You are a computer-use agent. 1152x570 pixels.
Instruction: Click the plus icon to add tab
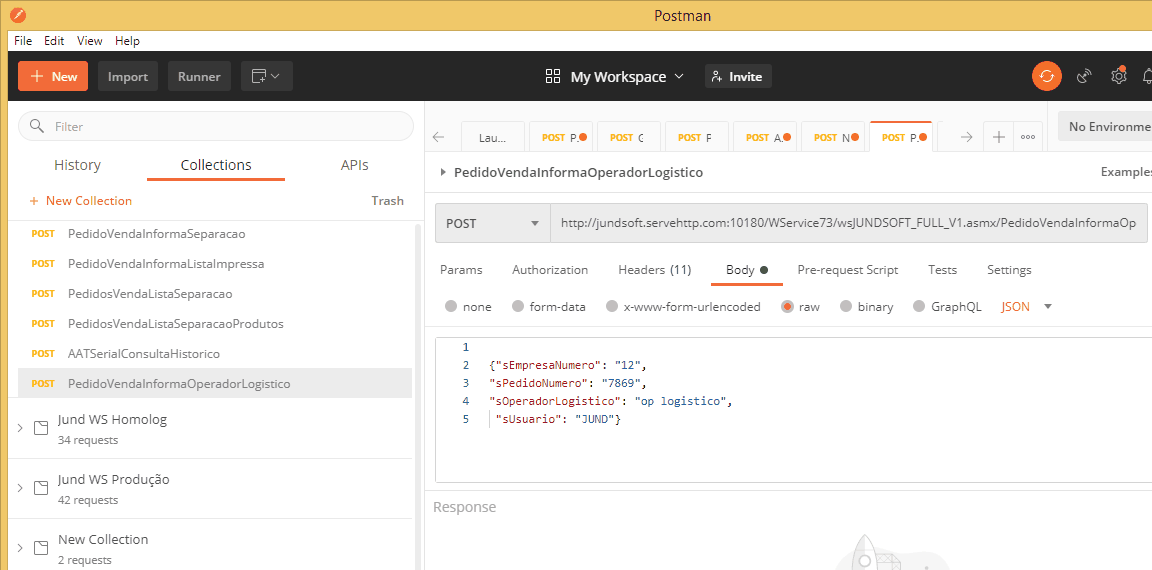click(998, 138)
